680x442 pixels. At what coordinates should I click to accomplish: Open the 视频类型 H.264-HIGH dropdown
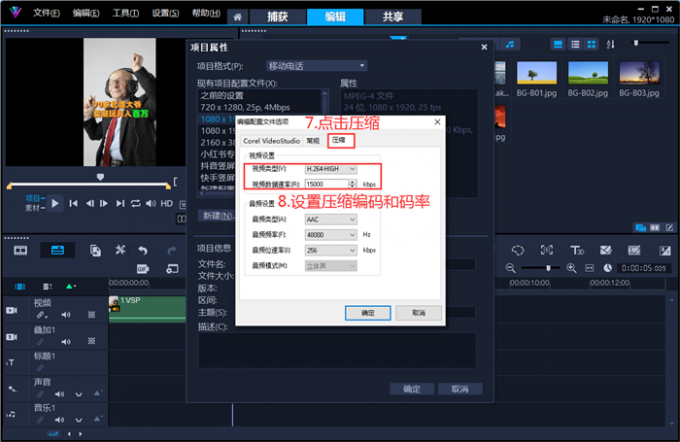(x=331, y=169)
